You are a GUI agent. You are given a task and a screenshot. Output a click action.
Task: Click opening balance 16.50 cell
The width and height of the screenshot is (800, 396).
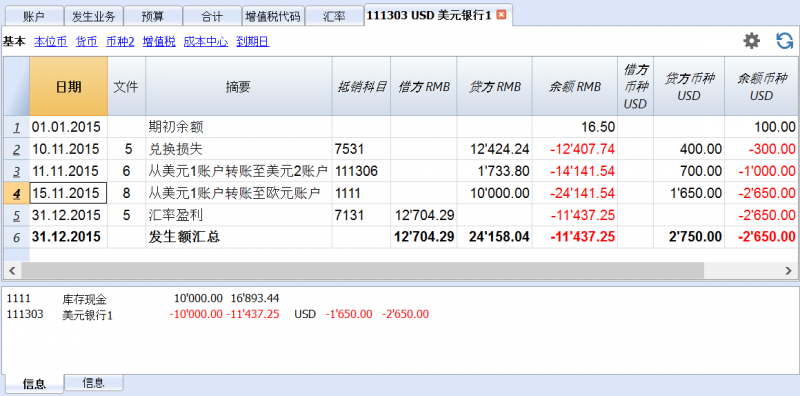[x=575, y=127]
